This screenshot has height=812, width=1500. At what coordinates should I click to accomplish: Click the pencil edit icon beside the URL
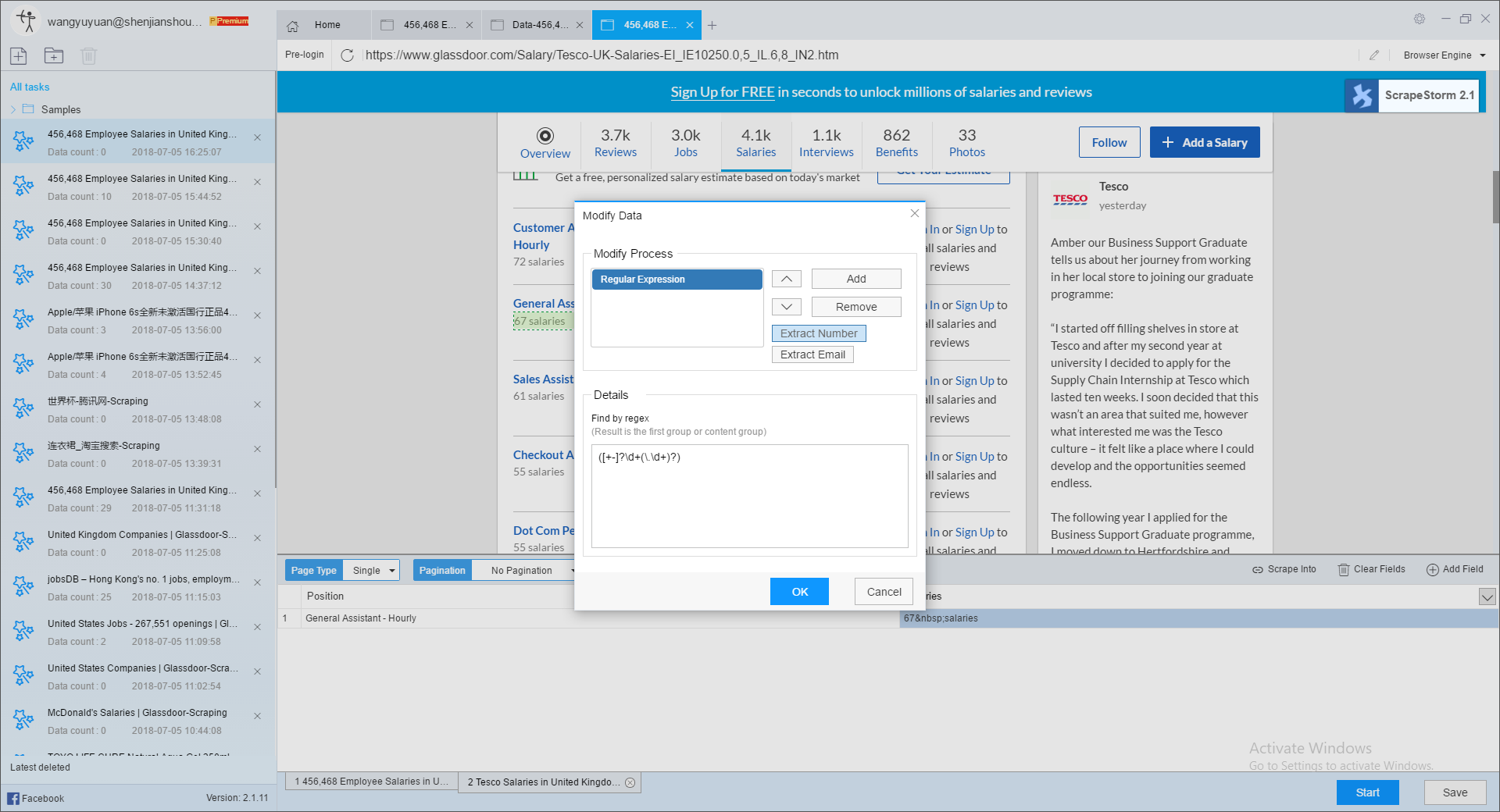(1374, 55)
